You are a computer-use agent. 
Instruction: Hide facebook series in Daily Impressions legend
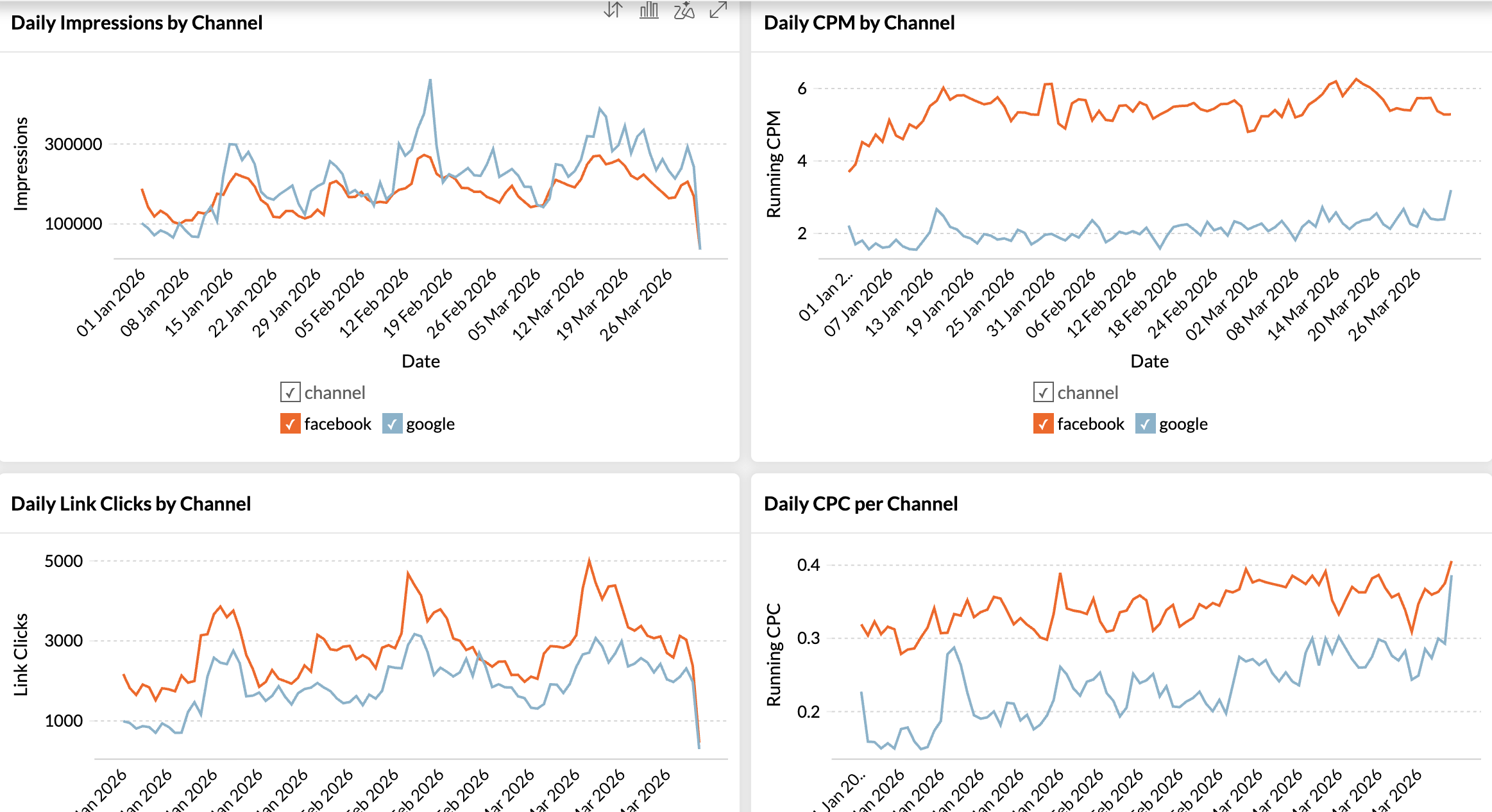click(x=290, y=423)
